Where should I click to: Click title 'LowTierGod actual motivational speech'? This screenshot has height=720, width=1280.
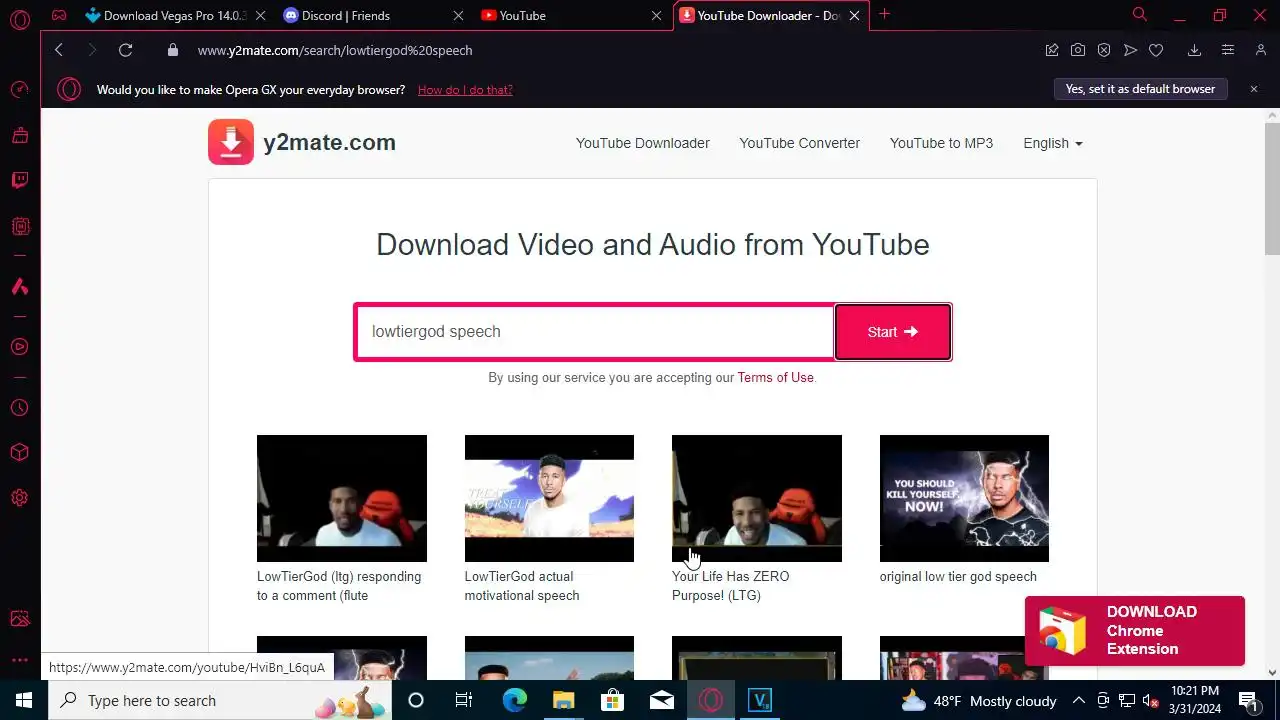coord(522,586)
